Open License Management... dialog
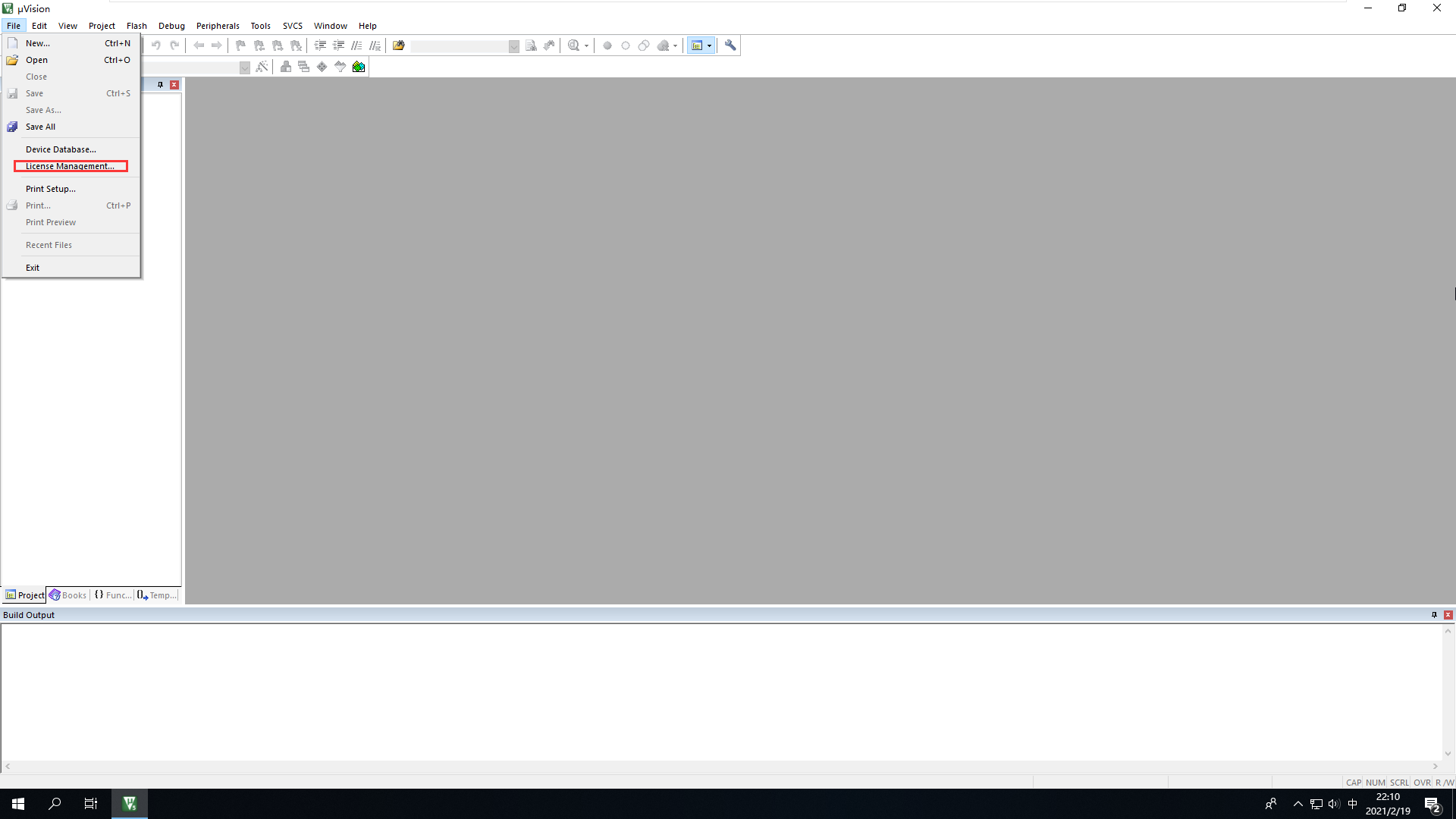The width and height of the screenshot is (1456, 819). tap(71, 166)
